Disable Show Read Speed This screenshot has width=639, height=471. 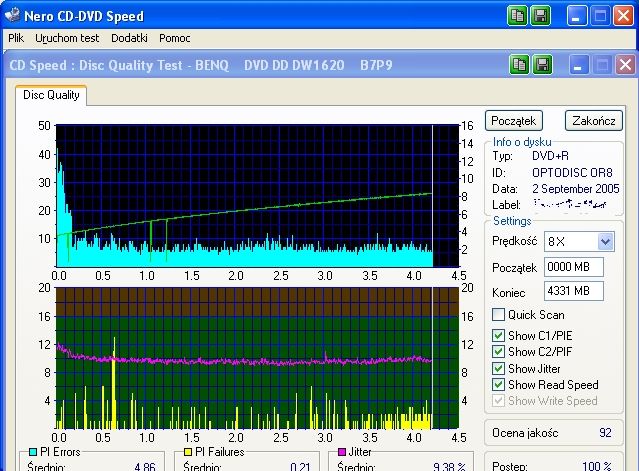point(498,385)
